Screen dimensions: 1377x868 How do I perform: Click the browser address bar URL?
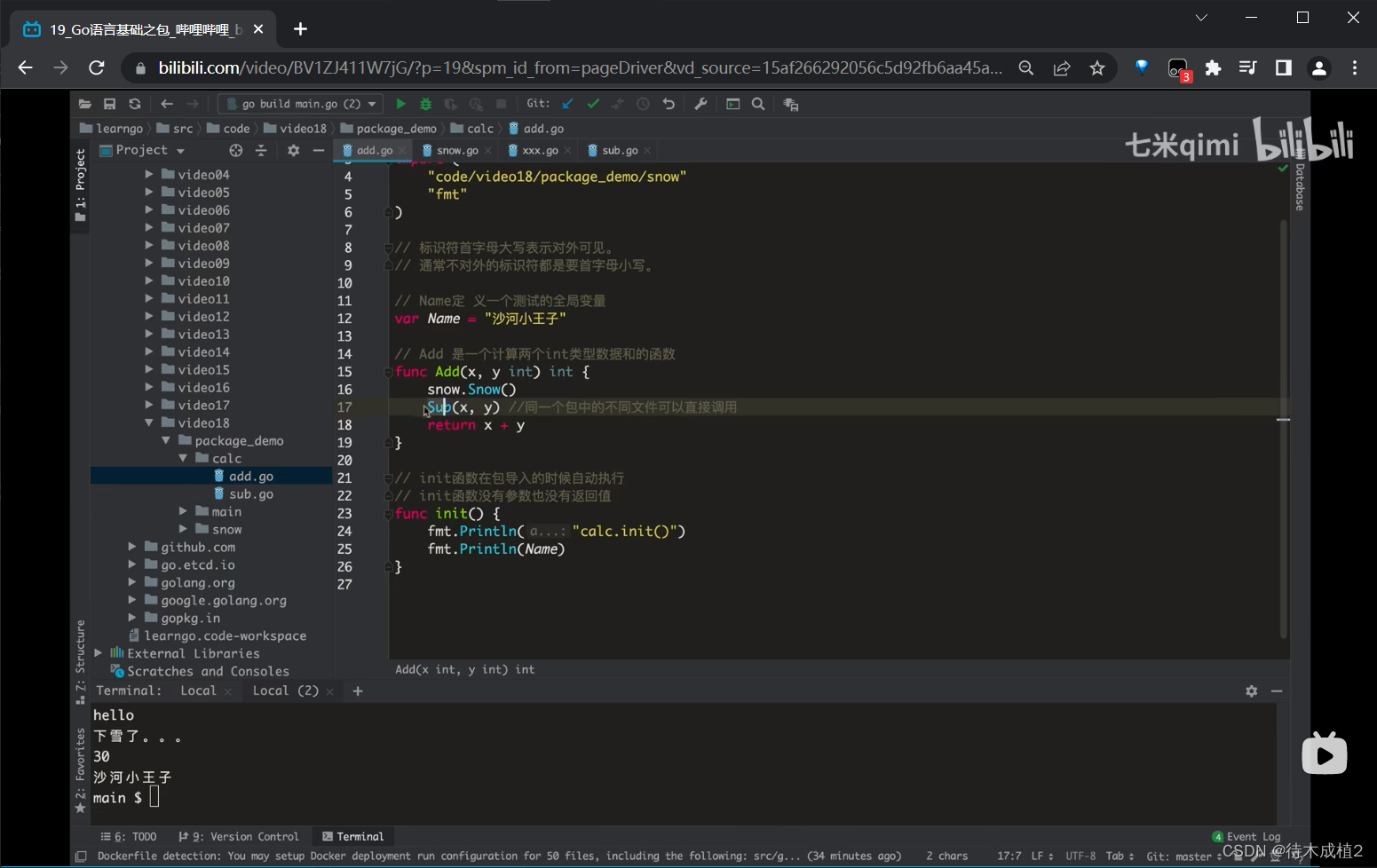pyautogui.click(x=581, y=68)
